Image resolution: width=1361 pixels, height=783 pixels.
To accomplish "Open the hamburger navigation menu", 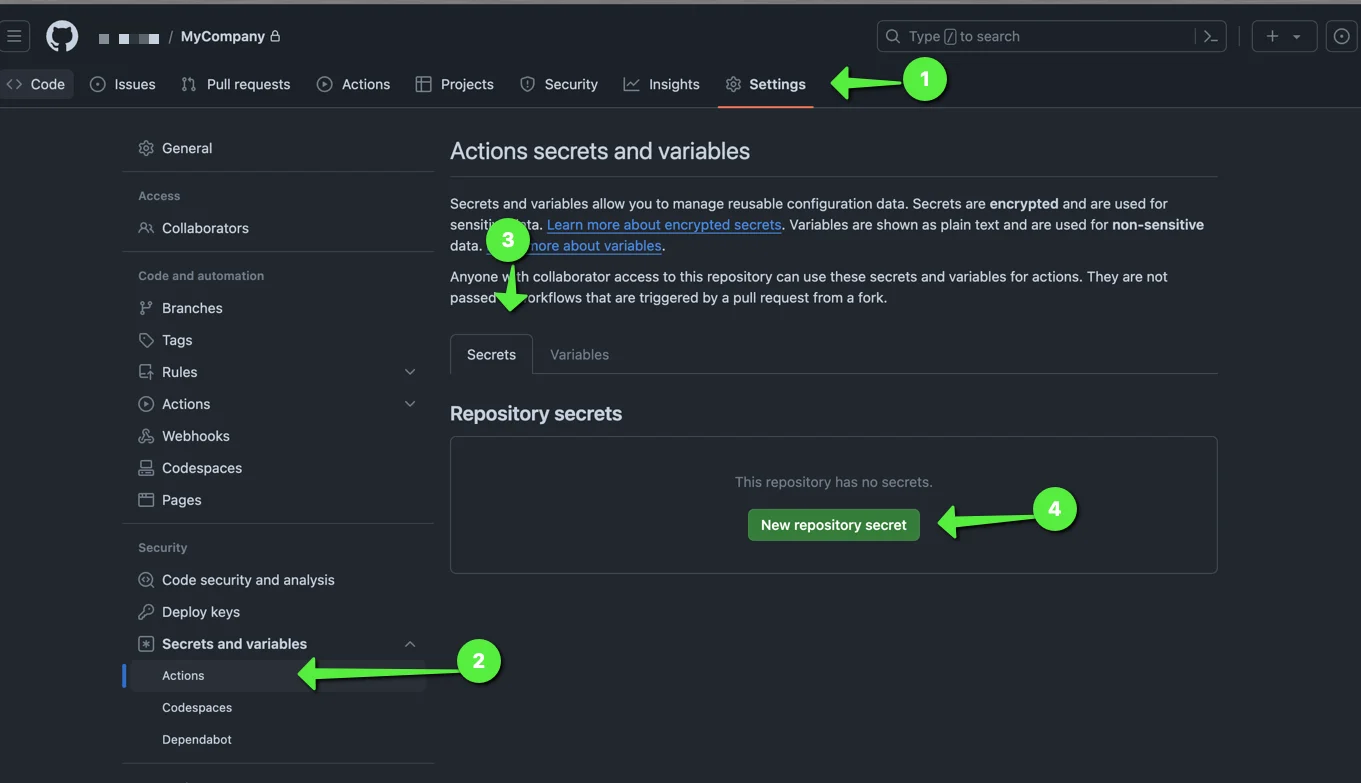I will click(x=15, y=35).
